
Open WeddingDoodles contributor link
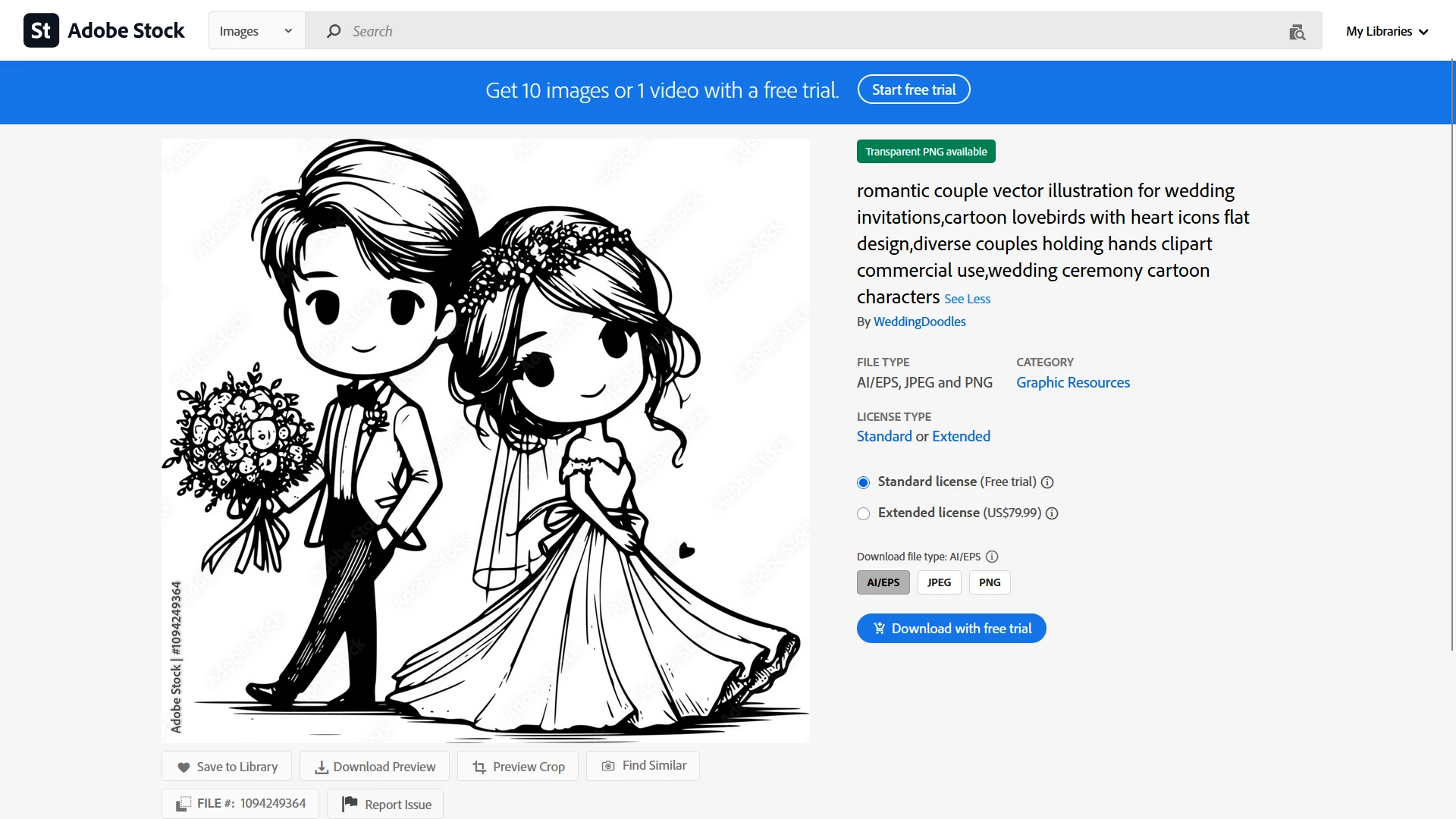919,322
